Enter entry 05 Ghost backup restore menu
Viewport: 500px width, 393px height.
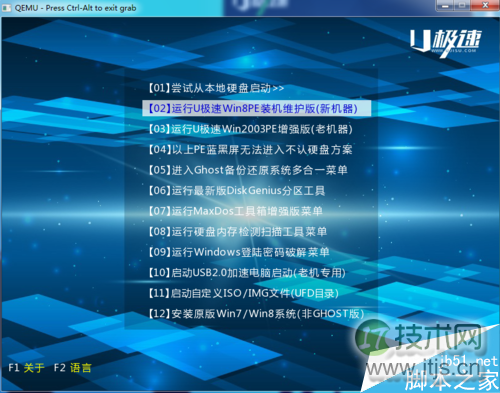(x=248, y=170)
